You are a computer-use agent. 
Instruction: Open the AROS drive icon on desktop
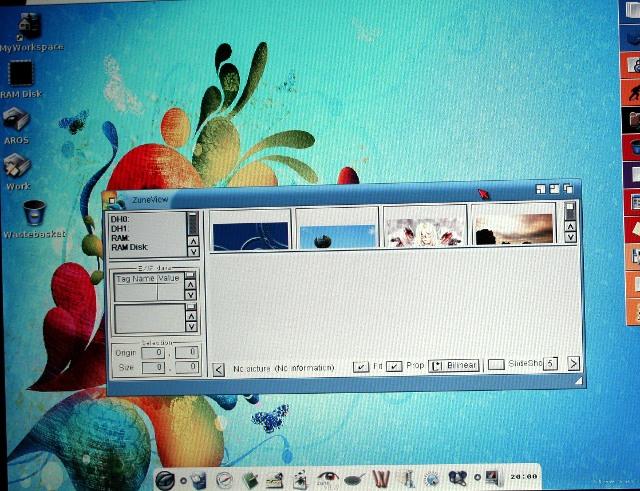click(16, 119)
